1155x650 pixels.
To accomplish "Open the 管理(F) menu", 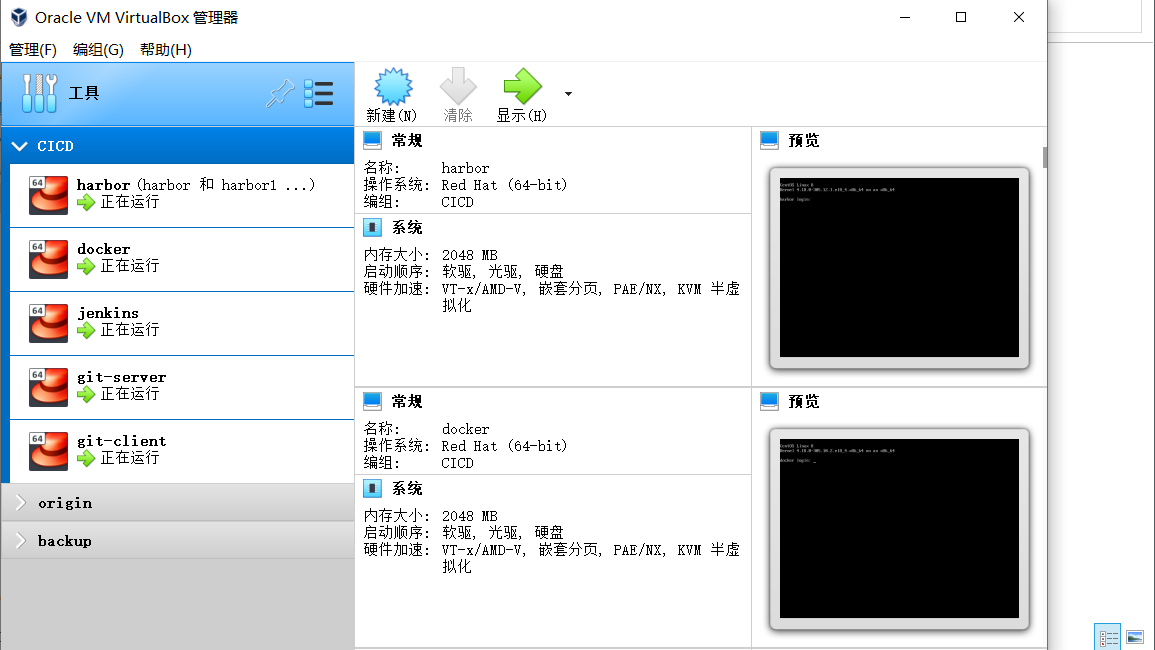I will 32,49.
